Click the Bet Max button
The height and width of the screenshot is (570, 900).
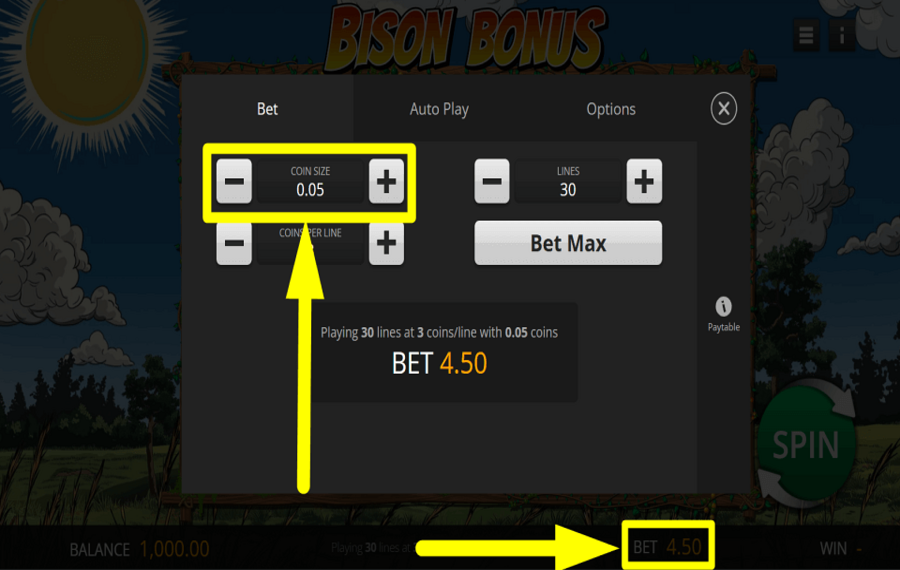pyautogui.click(x=568, y=243)
